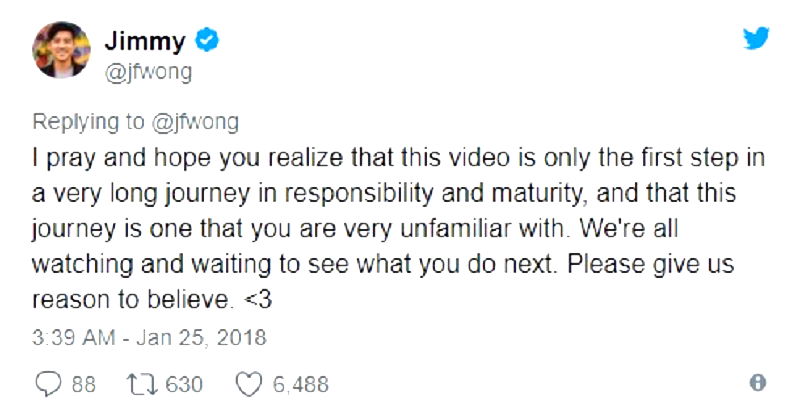The height and width of the screenshot is (410, 800).
Task: Click the reply speech bubble icon
Action: [47, 383]
